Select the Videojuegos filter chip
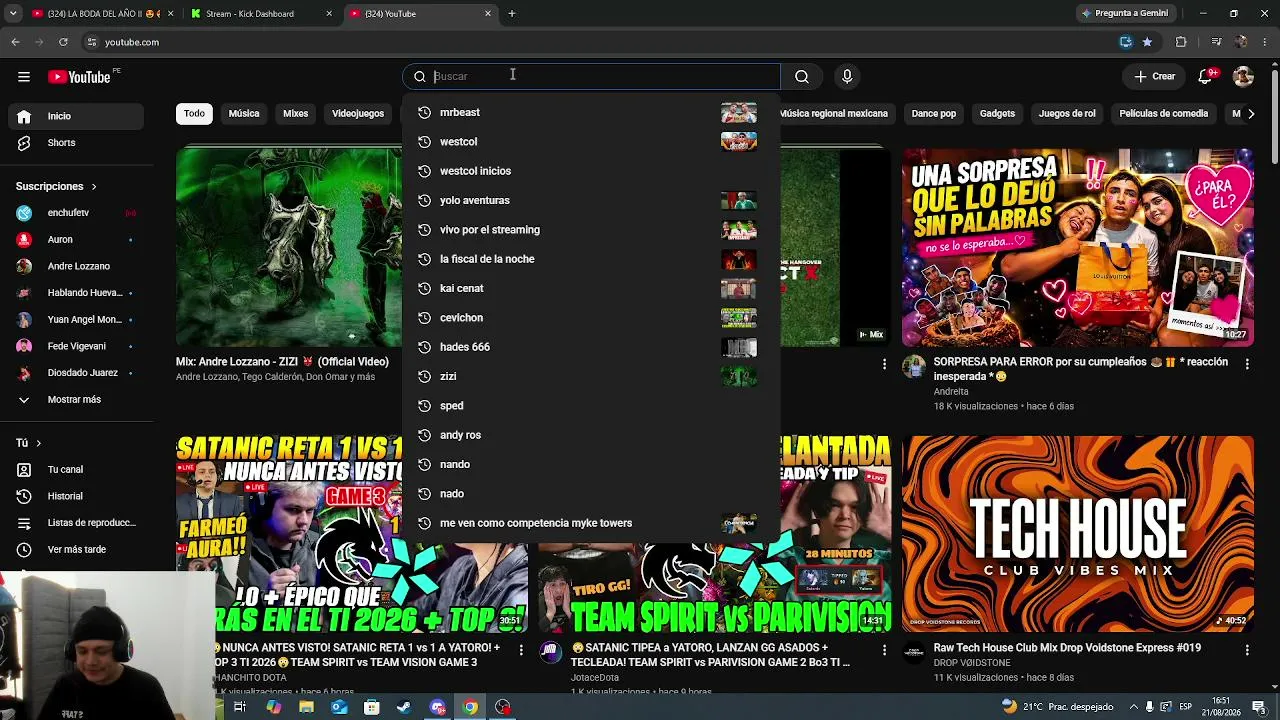The height and width of the screenshot is (720, 1280). click(358, 114)
